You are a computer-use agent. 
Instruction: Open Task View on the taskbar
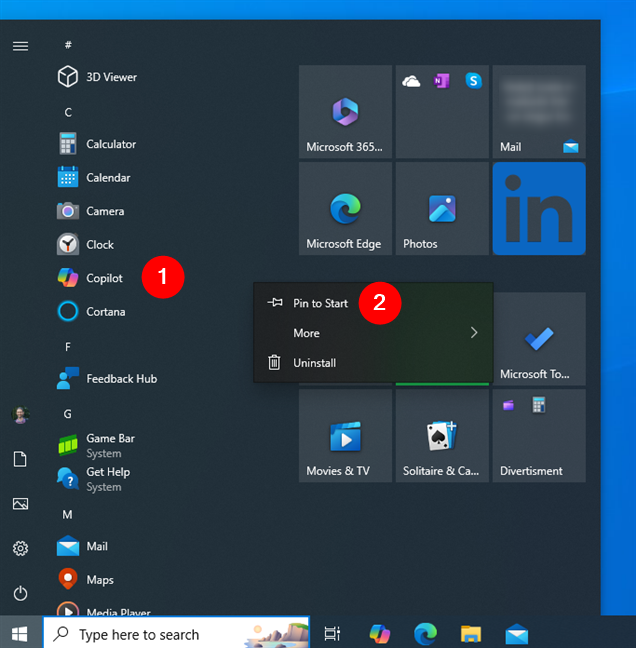coord(332,634)
